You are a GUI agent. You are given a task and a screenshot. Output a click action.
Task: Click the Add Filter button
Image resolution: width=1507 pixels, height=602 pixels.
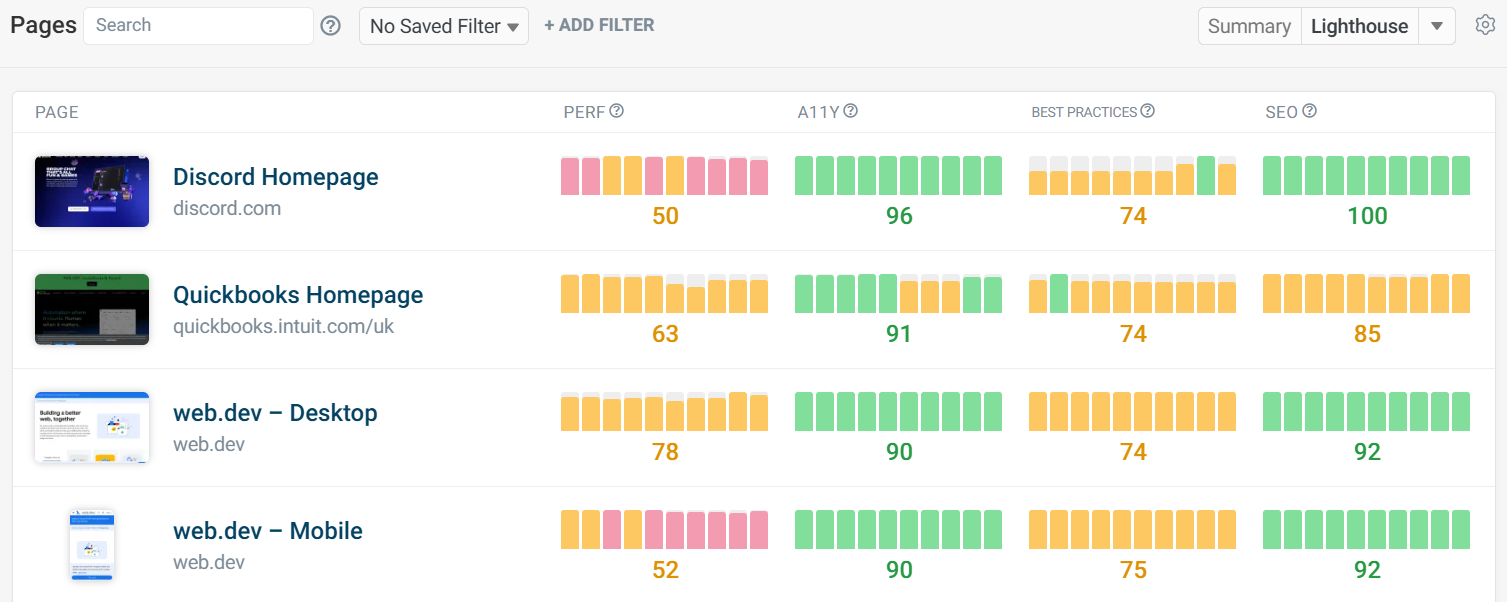[599, 25]
